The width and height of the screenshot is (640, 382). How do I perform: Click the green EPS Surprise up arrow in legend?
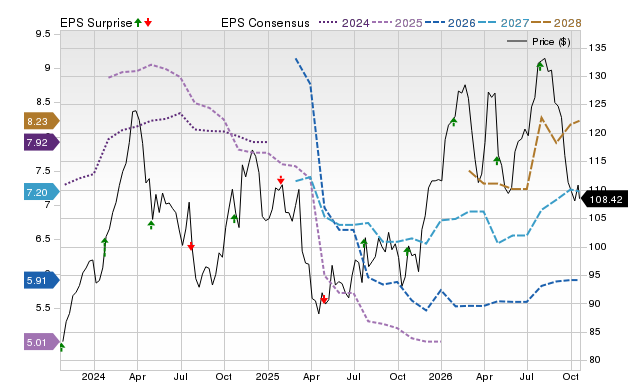click(x=138, y=23)
